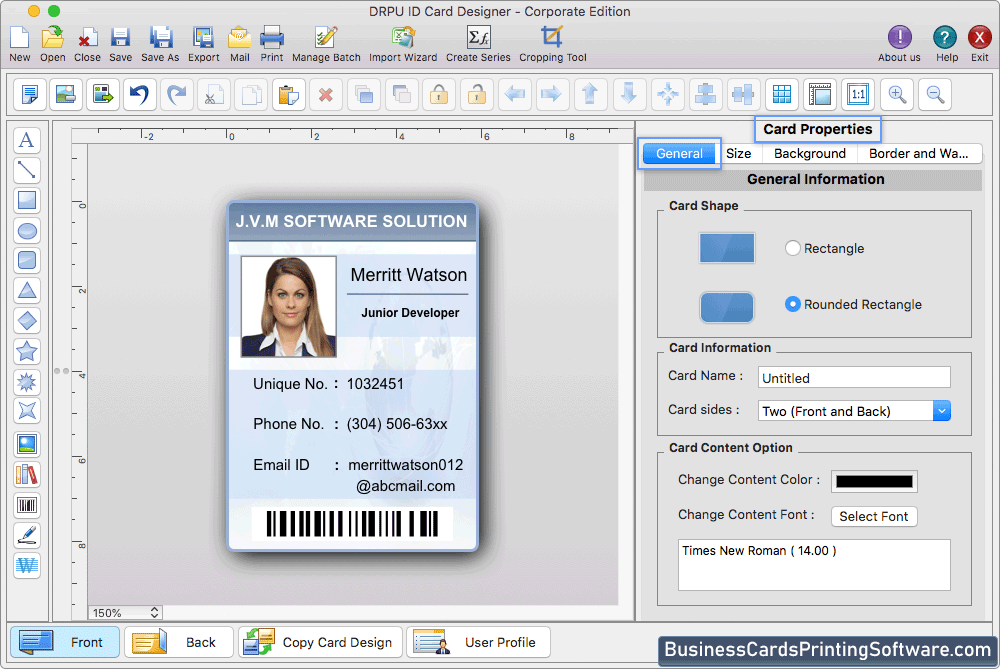1000x669 pixels.
Task: Send the card via Mail icon
Action: [x=239, y=44]
